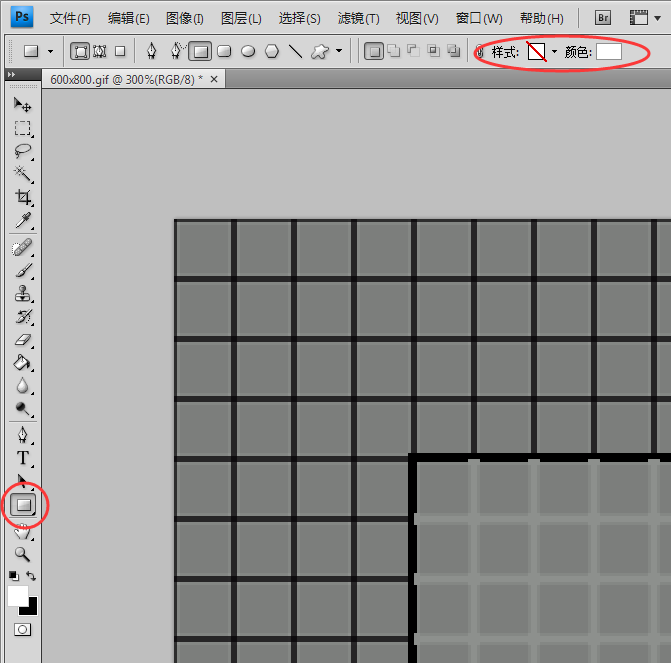Enable Shape Layers mode in options bar
This screenshot has width=671, height=663.
[80, 52]
